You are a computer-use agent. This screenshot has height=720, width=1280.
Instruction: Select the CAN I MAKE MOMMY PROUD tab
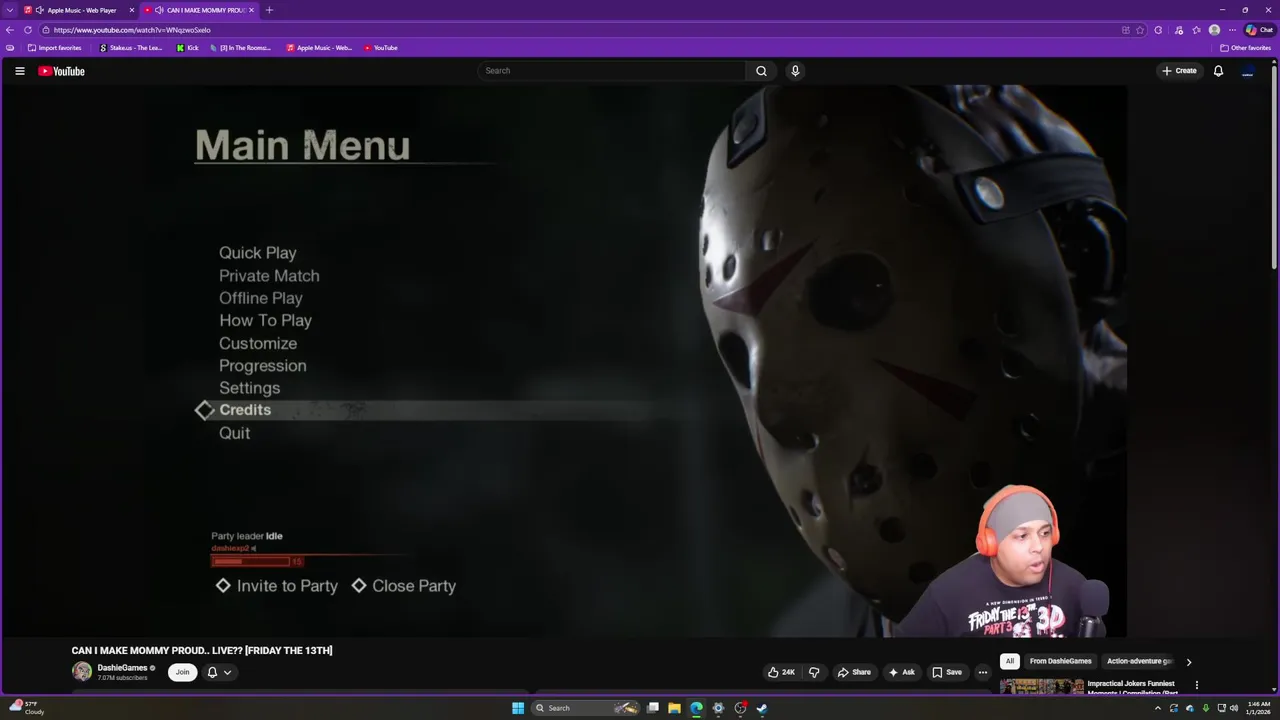click(200, 10)
